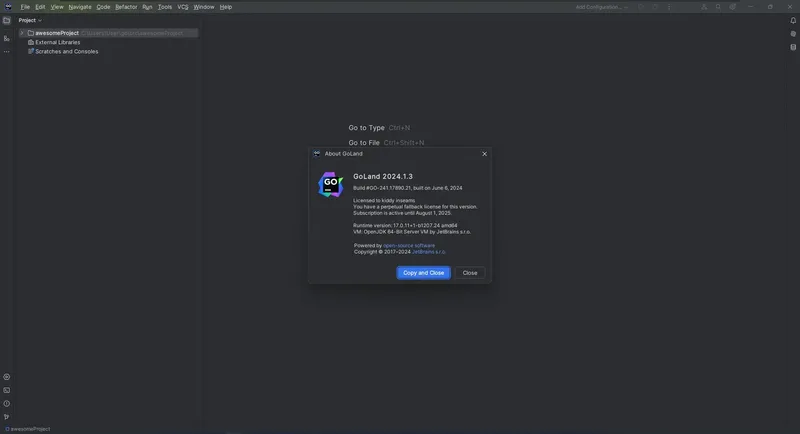
Task: Open the Tools menu
Action: pos(165,7)
